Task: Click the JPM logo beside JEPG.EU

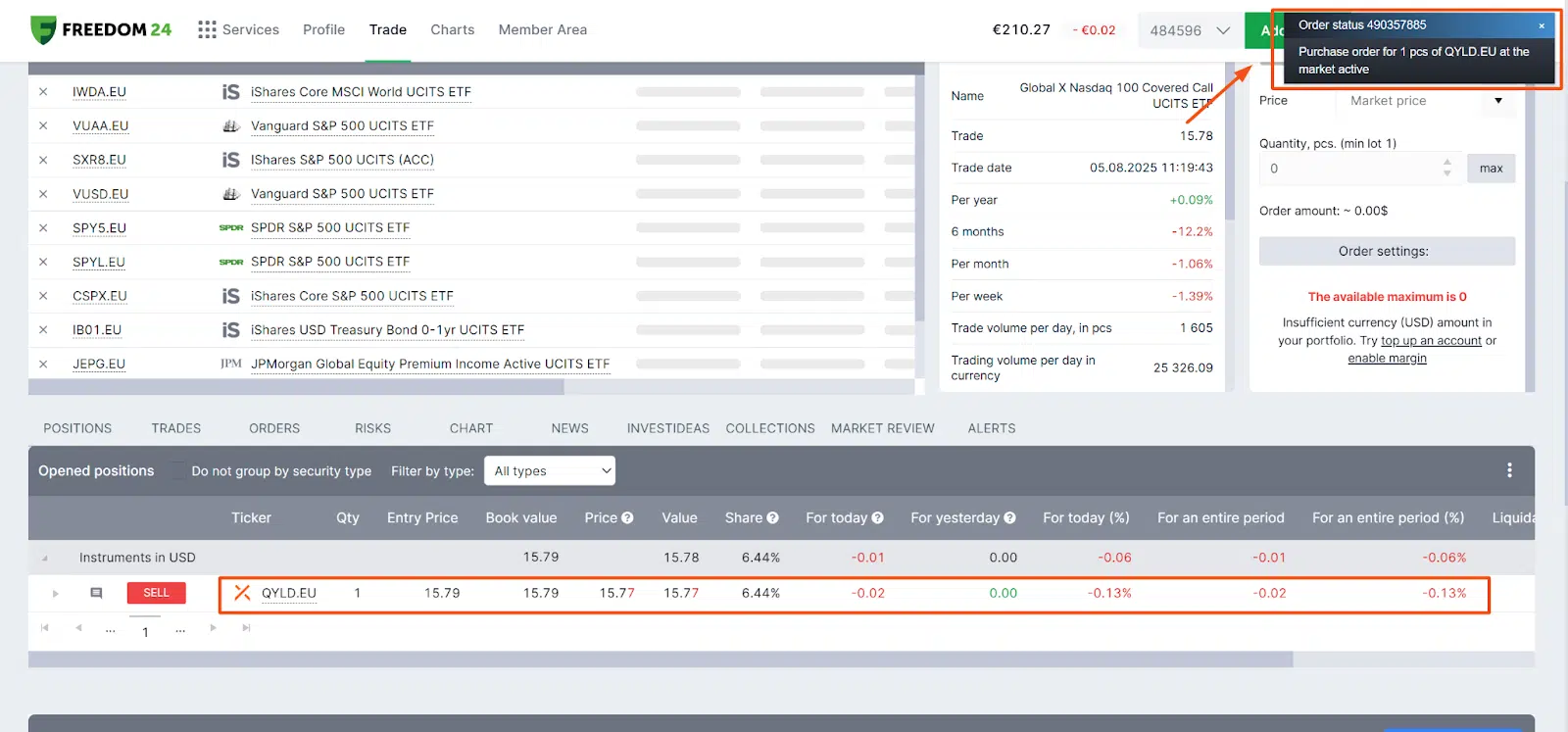Action: click(231, 364)
